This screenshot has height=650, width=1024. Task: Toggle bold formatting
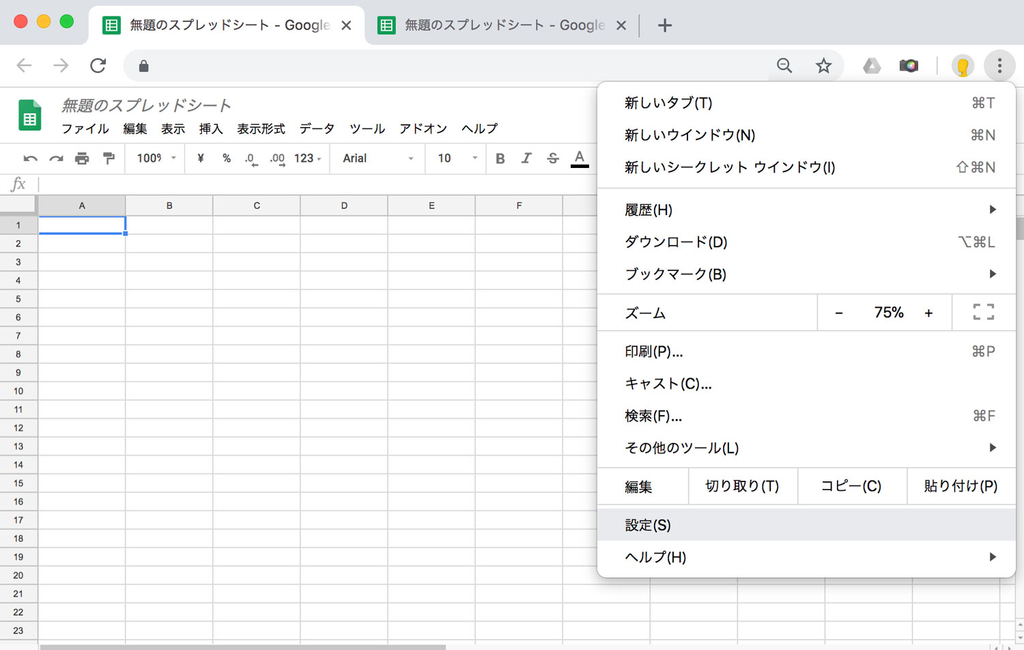(x=500, y=158)
